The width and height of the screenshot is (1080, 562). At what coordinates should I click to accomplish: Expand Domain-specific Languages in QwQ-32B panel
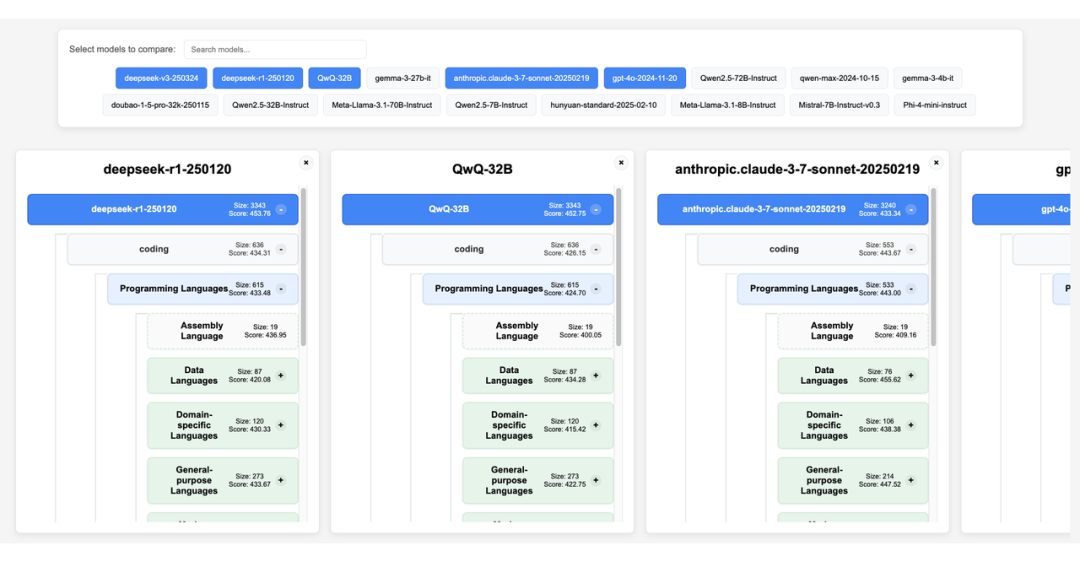[596, 425]
